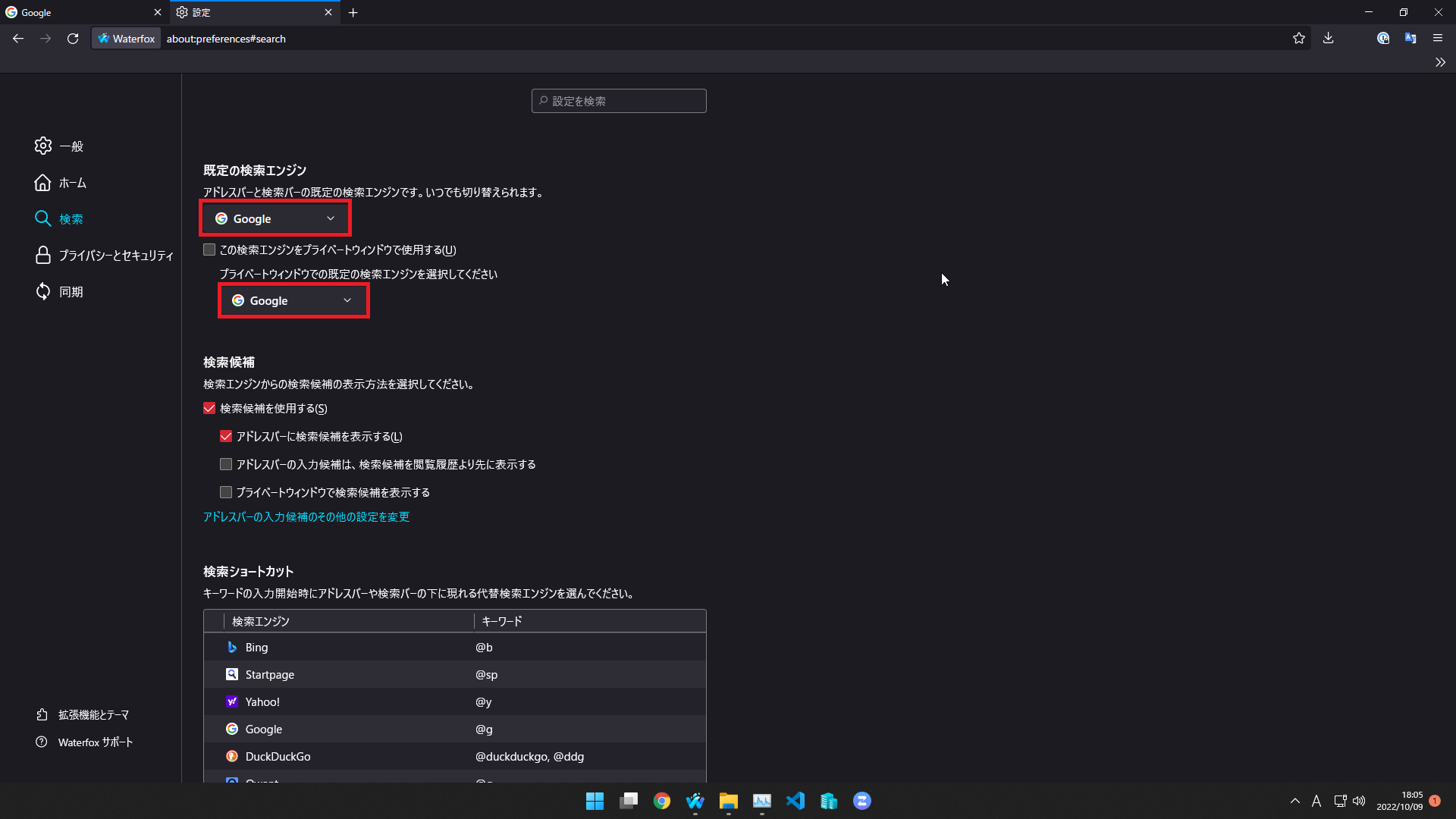Select the Google row in shortcuts table

click(455, 729)
